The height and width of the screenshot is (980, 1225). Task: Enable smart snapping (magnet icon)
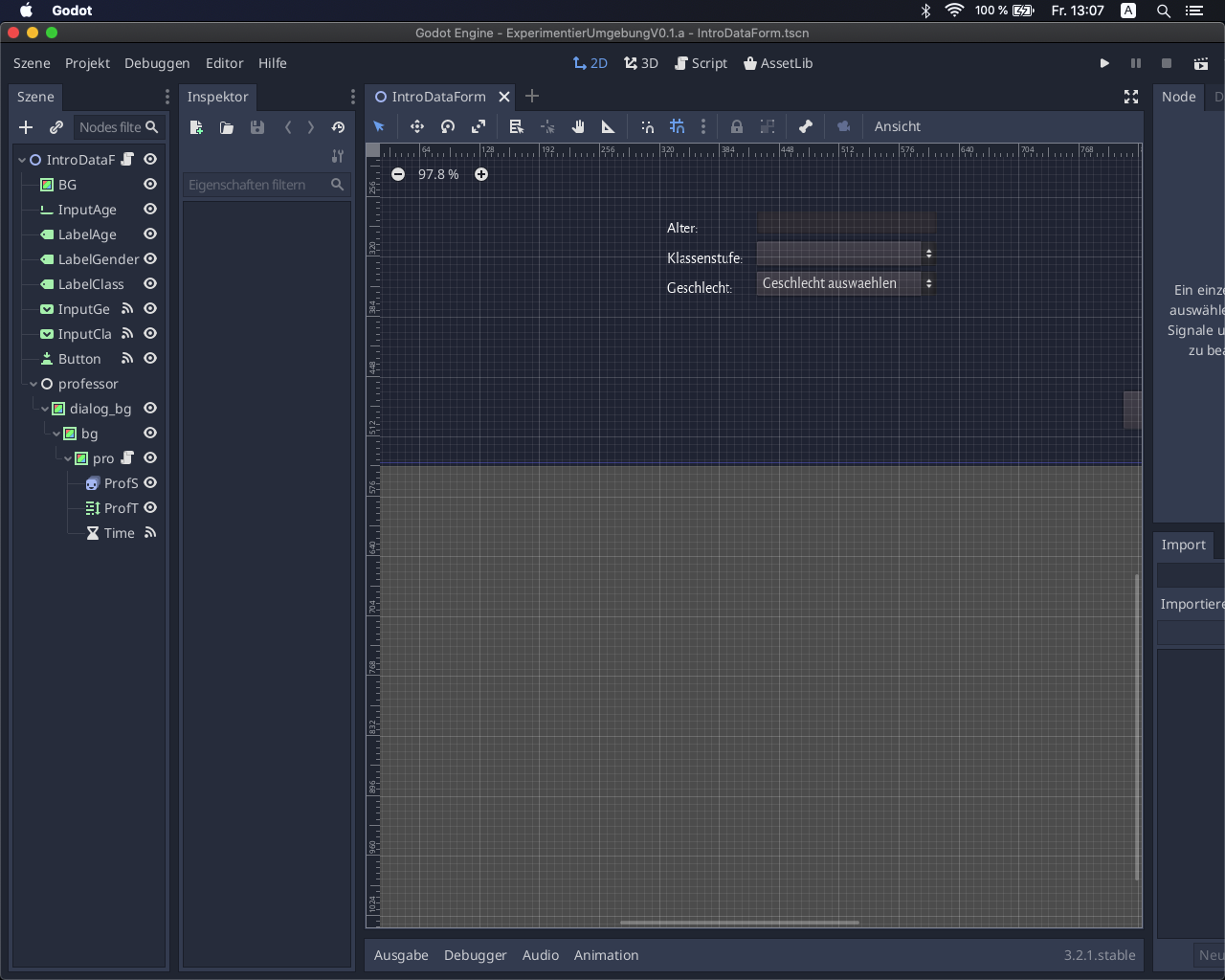click(648, 126)
